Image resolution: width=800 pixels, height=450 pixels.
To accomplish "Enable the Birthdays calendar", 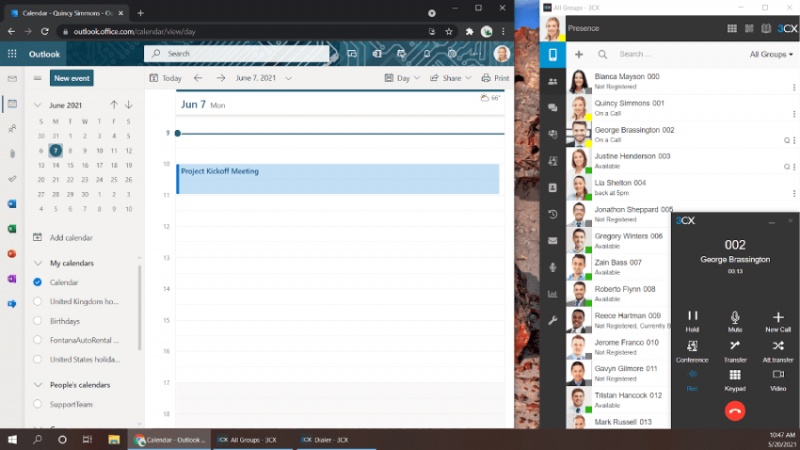I will click(38, 321).
